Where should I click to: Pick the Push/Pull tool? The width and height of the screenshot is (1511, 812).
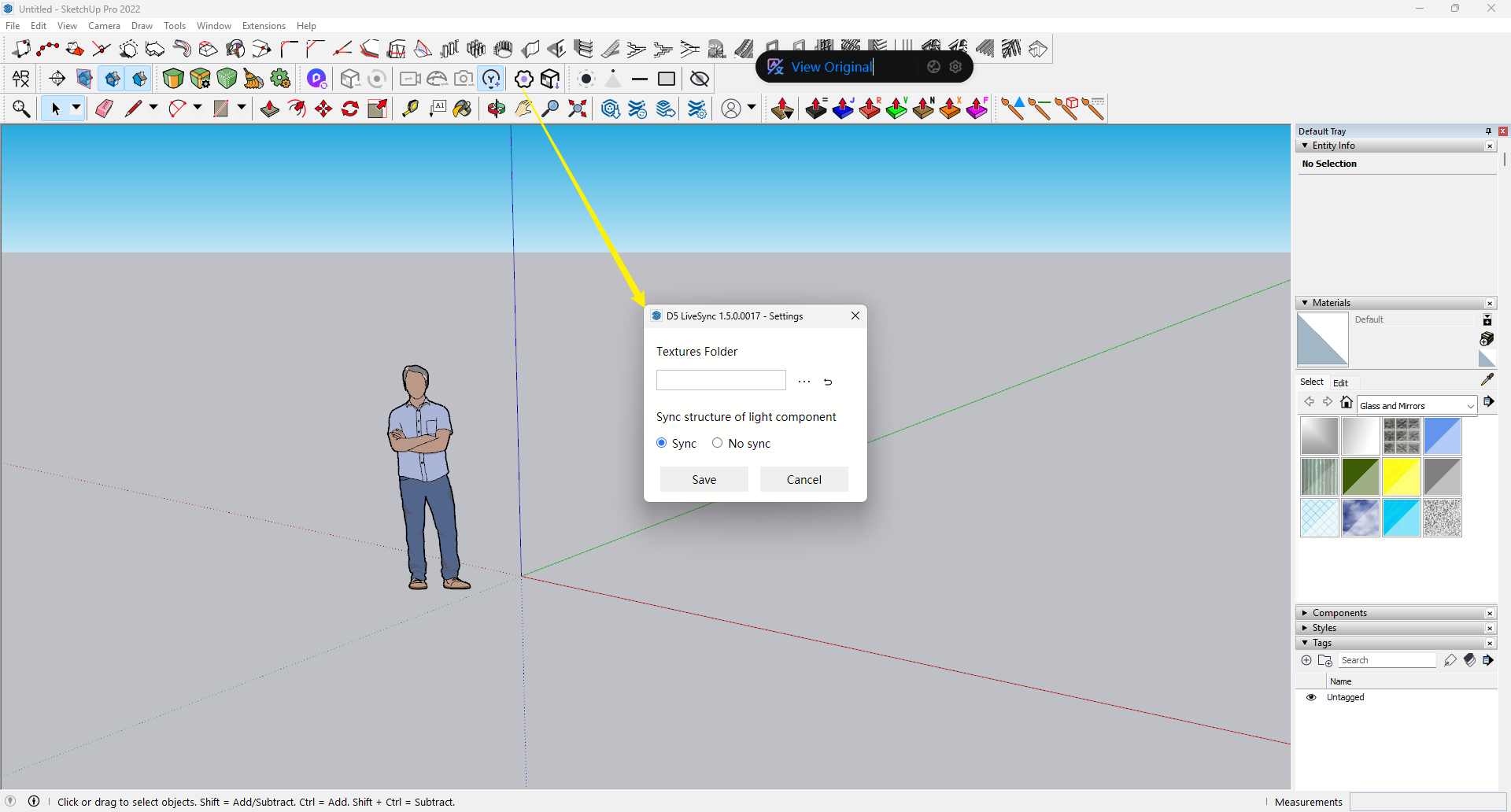click(x=270, y=109)
